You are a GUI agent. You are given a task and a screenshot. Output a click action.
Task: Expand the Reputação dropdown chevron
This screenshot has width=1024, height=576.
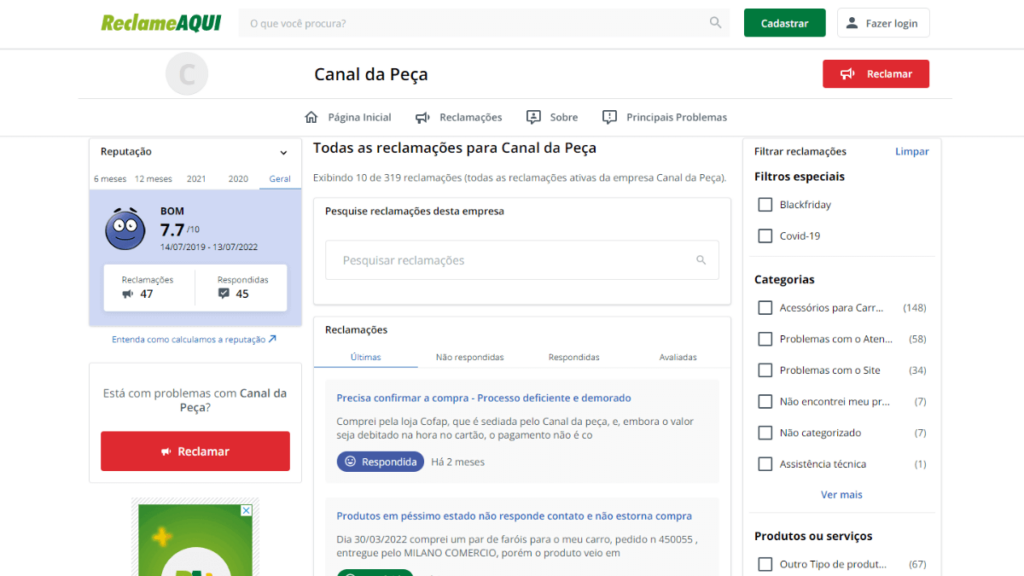283,153
